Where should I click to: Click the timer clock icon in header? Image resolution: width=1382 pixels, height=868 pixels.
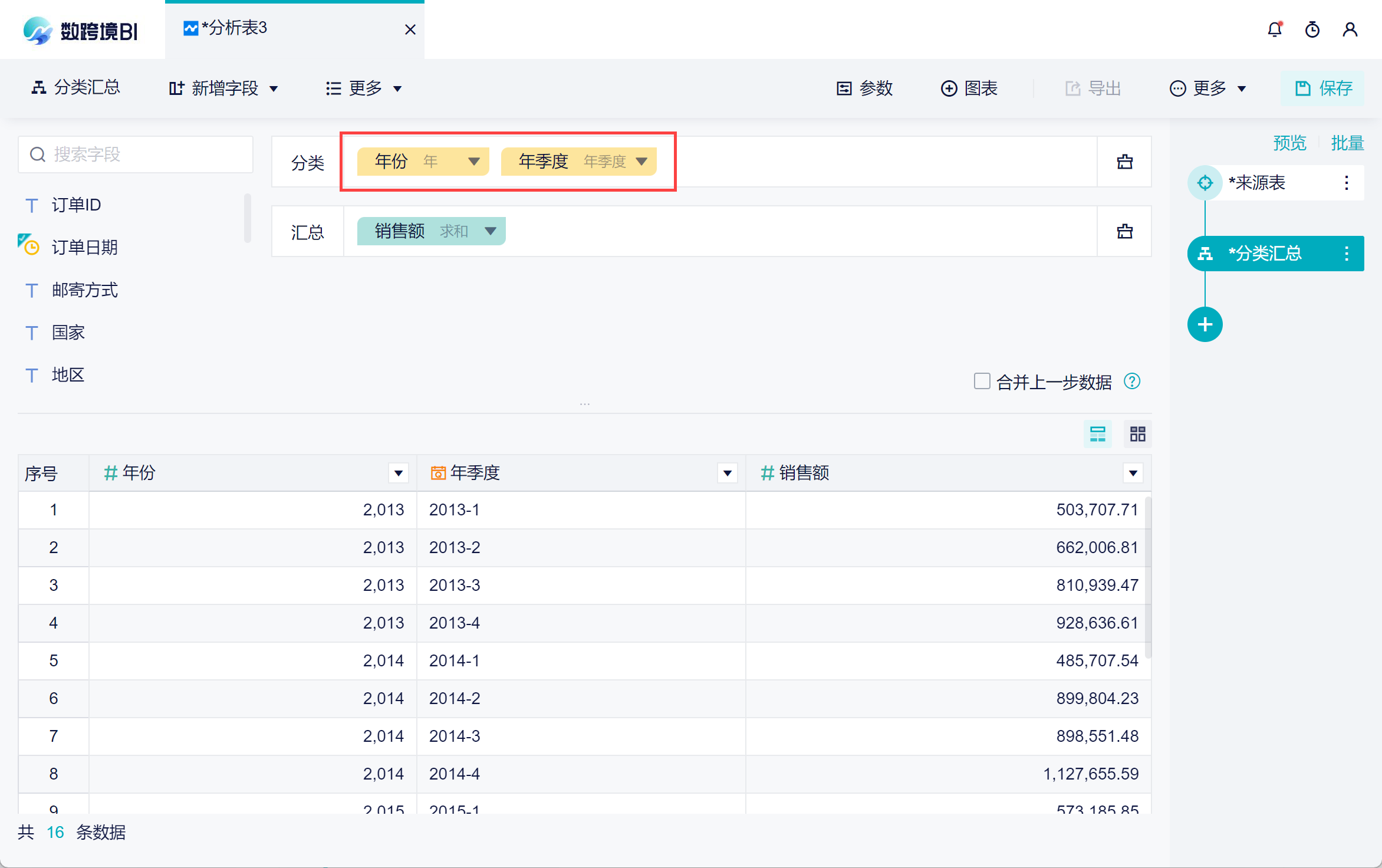pos(1312,29)
